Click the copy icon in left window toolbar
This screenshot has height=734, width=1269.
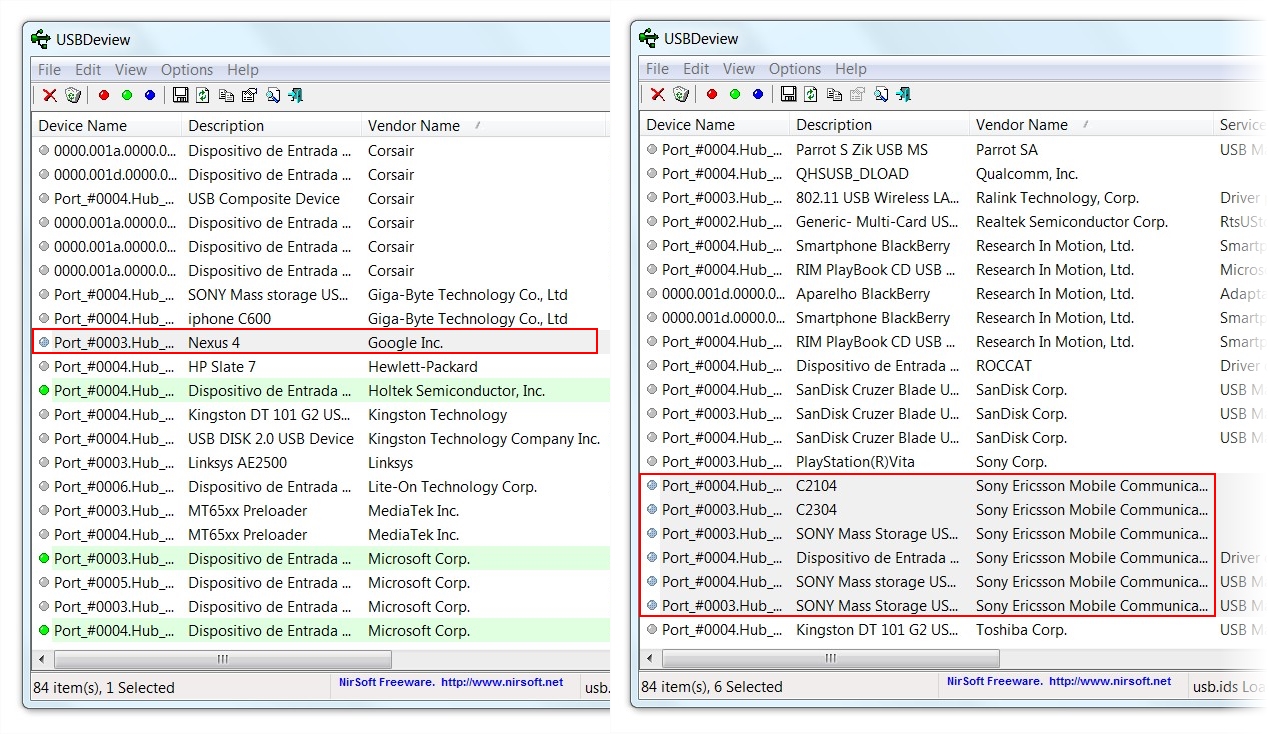click(226, 95)
